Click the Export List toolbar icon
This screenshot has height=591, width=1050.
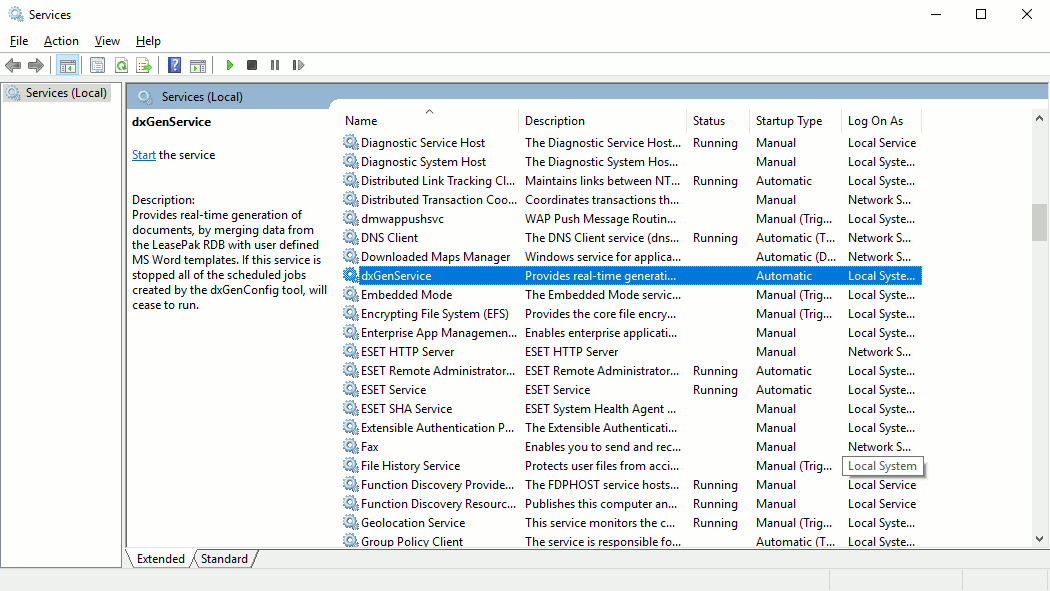pyautogui.click(x=144, y=66)
